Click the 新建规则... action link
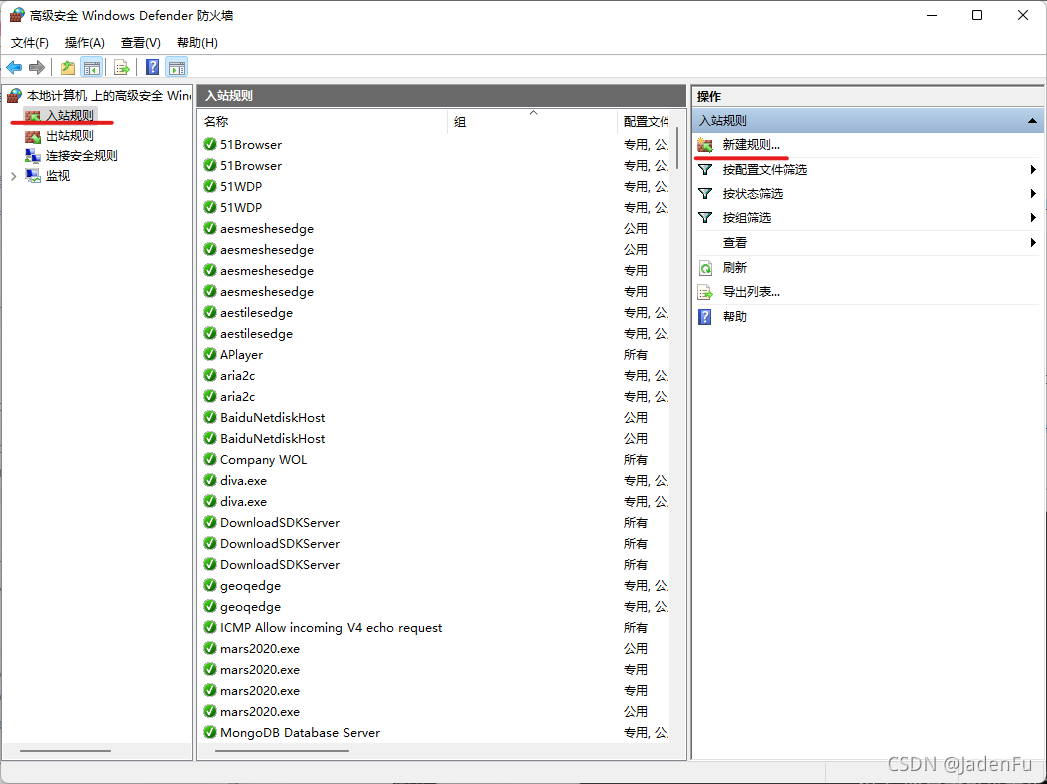Screen dimensions: 1047x784 [x=751, y=145]
